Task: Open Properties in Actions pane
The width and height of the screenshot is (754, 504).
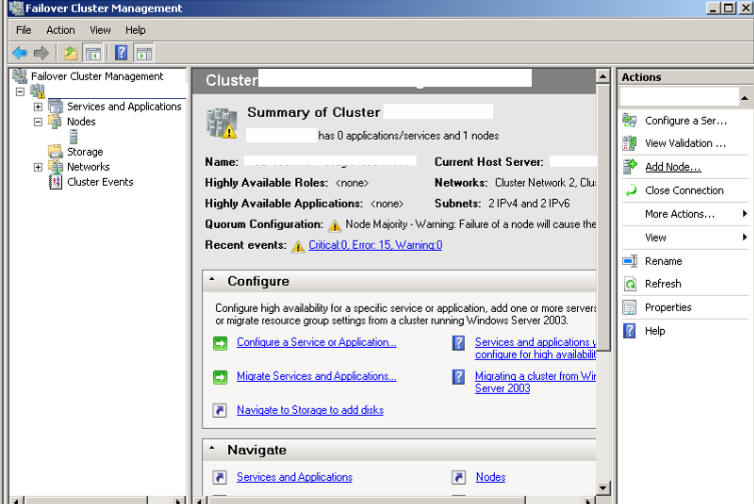Action: (668, 307)
